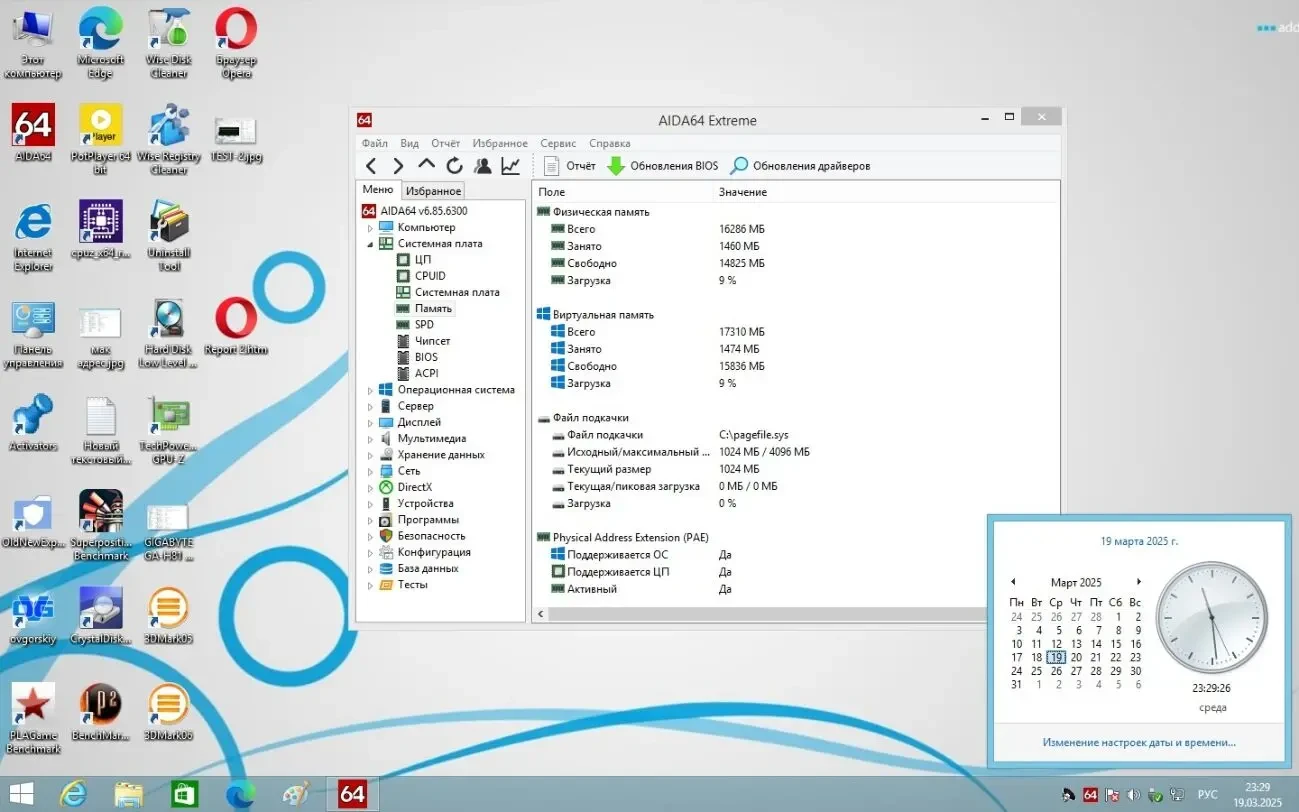This screenshot has width=1299, height=812.
Task: Click the AIDA64 taskbar button
Action: point(352,795)
